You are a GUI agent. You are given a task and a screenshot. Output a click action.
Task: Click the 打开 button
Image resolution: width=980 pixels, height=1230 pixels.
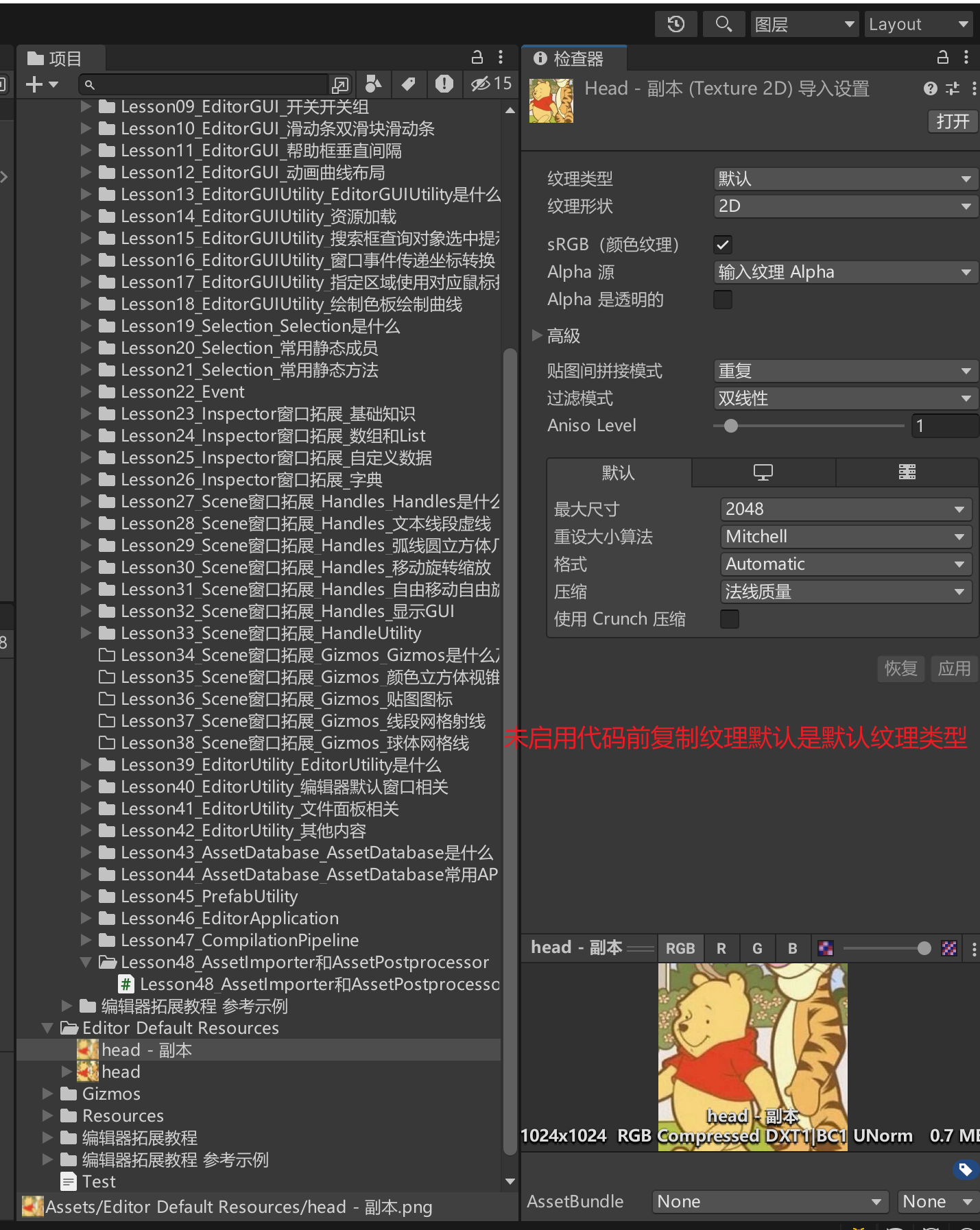[x=952, y=121]
